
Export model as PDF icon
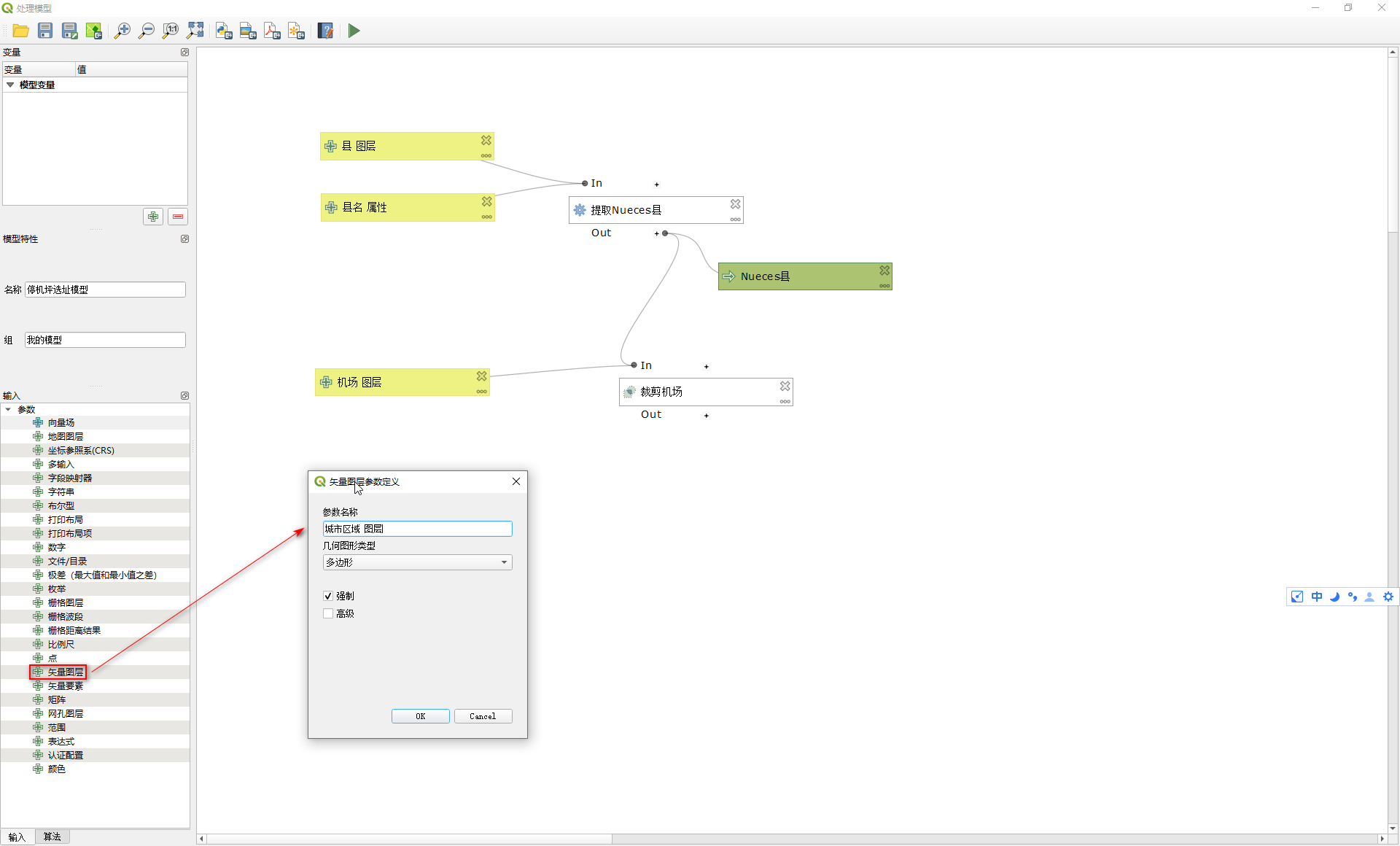point(272,31)
